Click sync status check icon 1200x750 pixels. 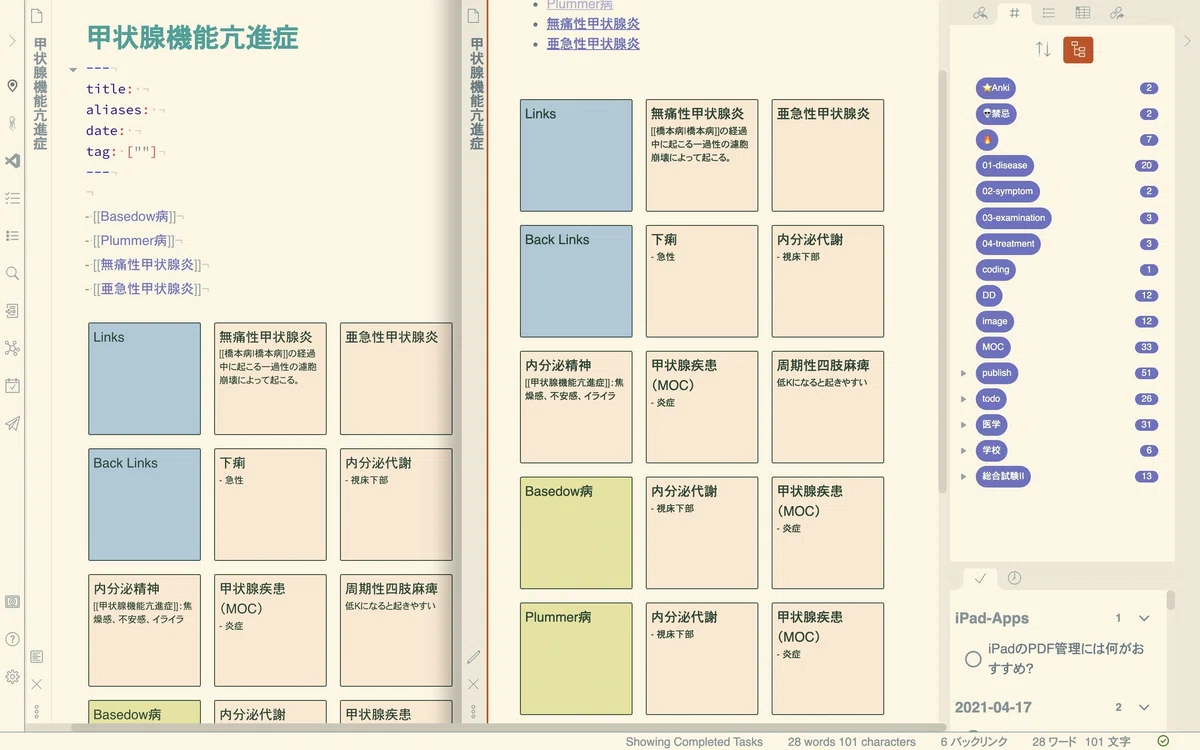(x=1163, y=741)
